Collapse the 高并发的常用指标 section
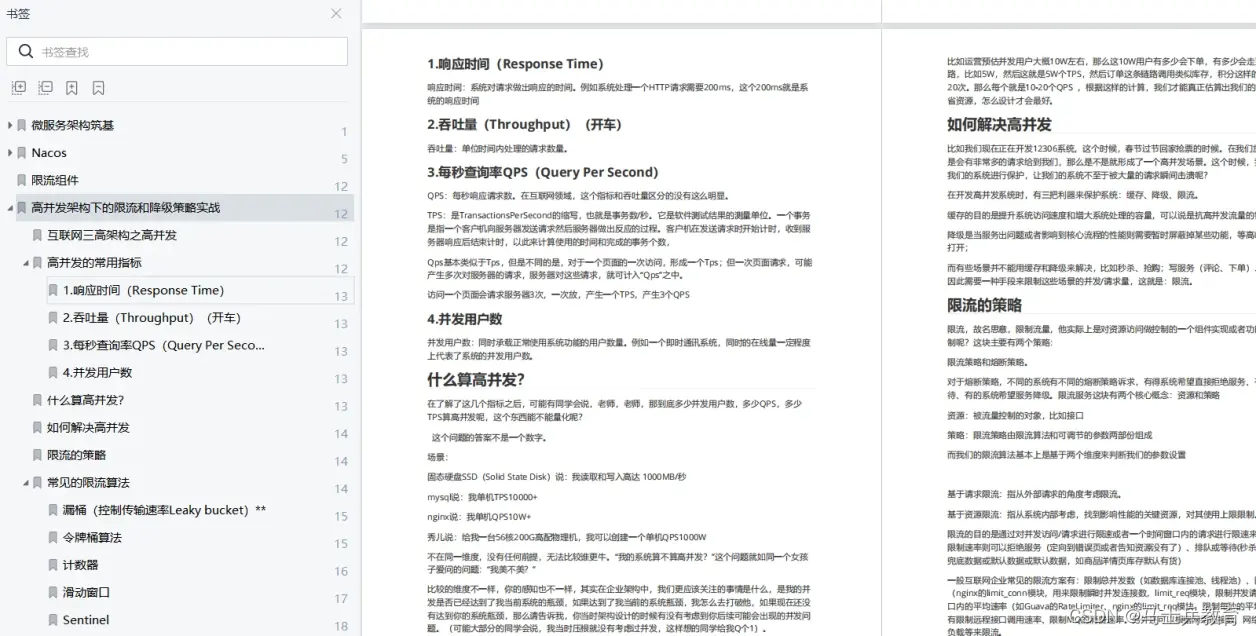This screenshot has width=1256, height=636. coord(26,263)
